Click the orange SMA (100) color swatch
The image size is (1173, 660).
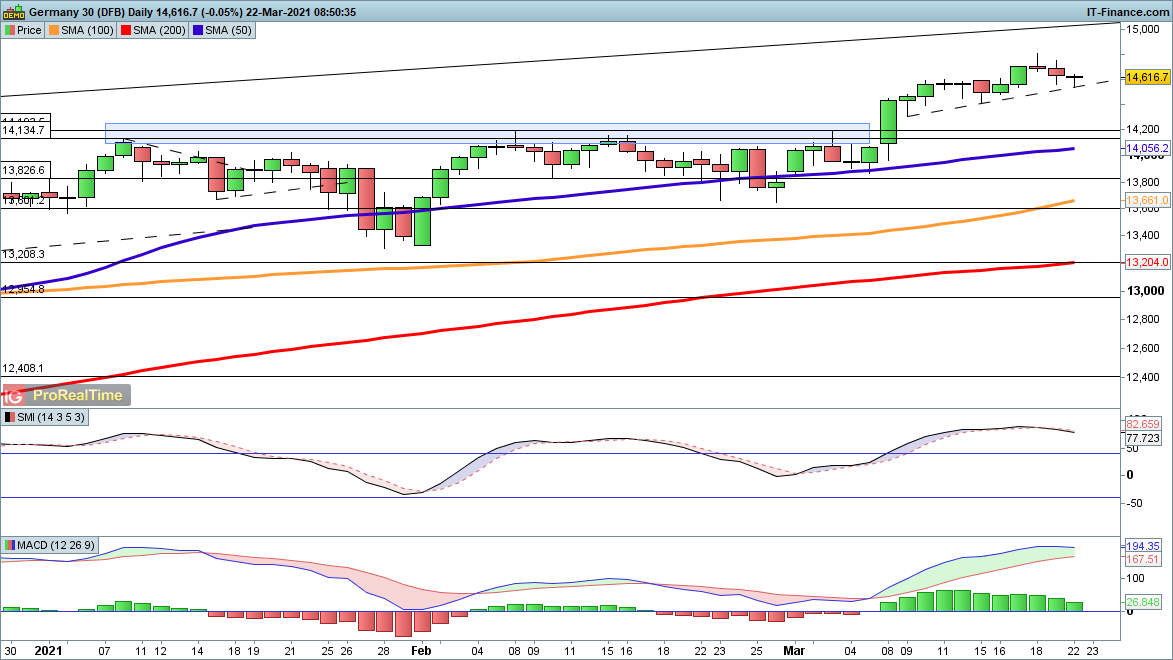(x=54, y=30)
